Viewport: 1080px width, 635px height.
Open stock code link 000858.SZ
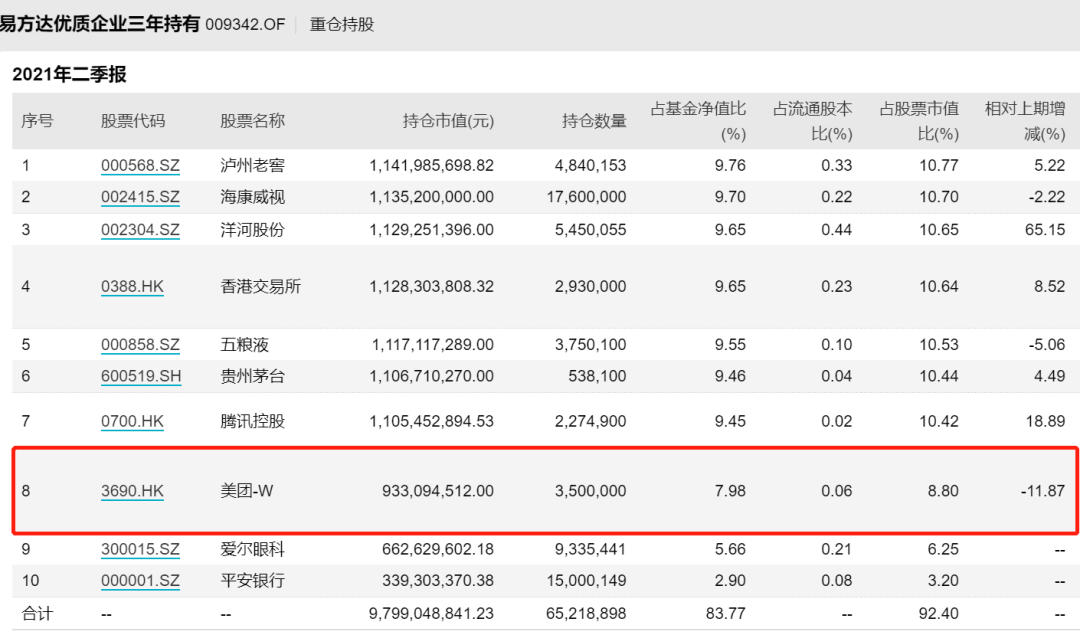coord(140,344)
